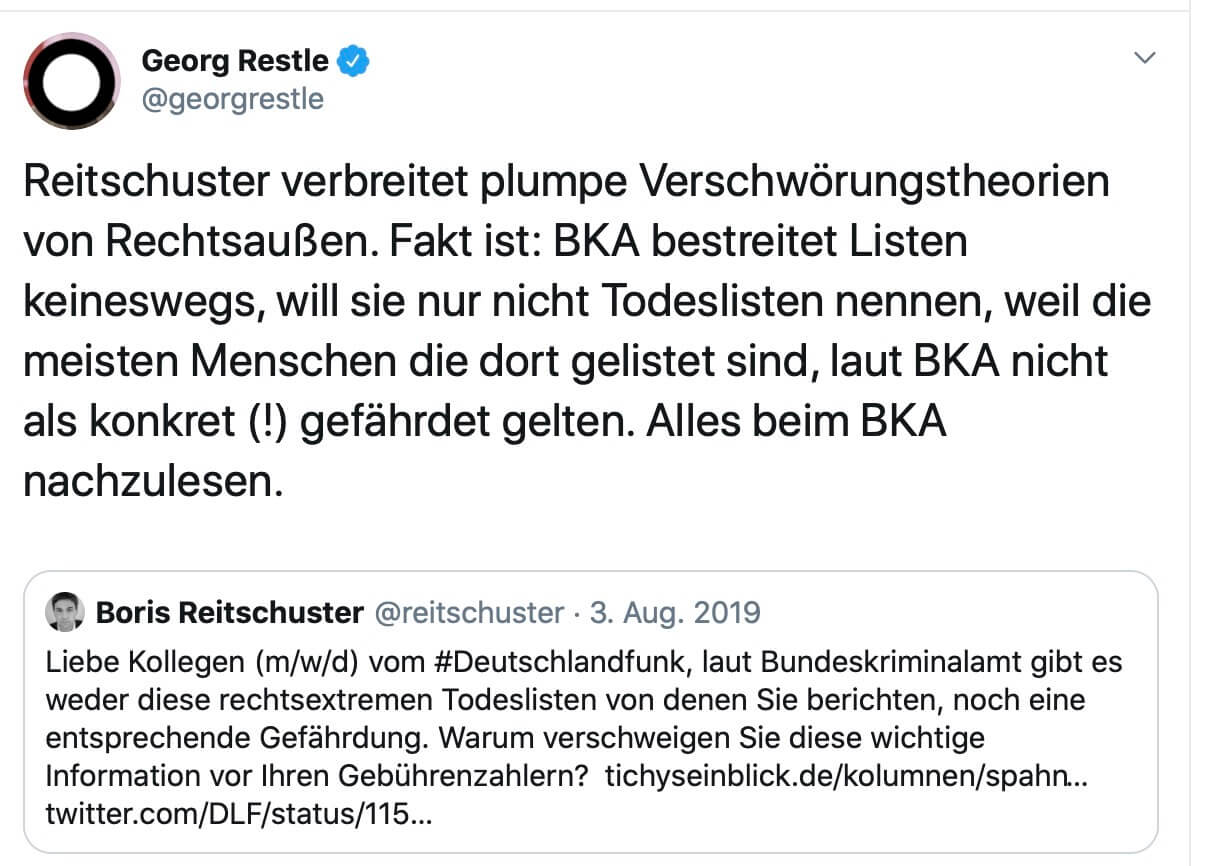
Task: Click the "entsprechende Gefährdung." text in the quote
Action: coord(239,738)
